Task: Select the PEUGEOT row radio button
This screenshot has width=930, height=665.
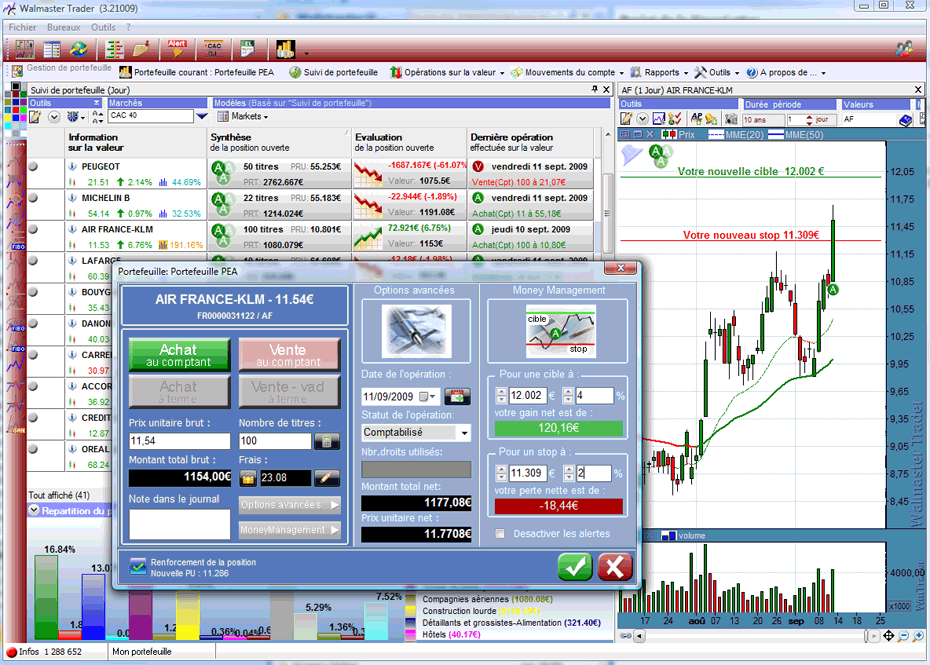Action: pos(33,167)
